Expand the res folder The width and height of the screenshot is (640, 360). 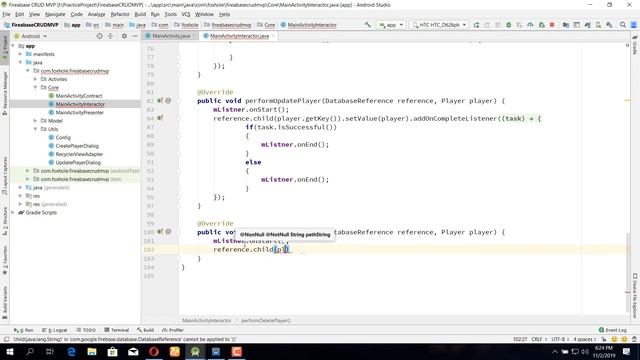click(20, 196)
